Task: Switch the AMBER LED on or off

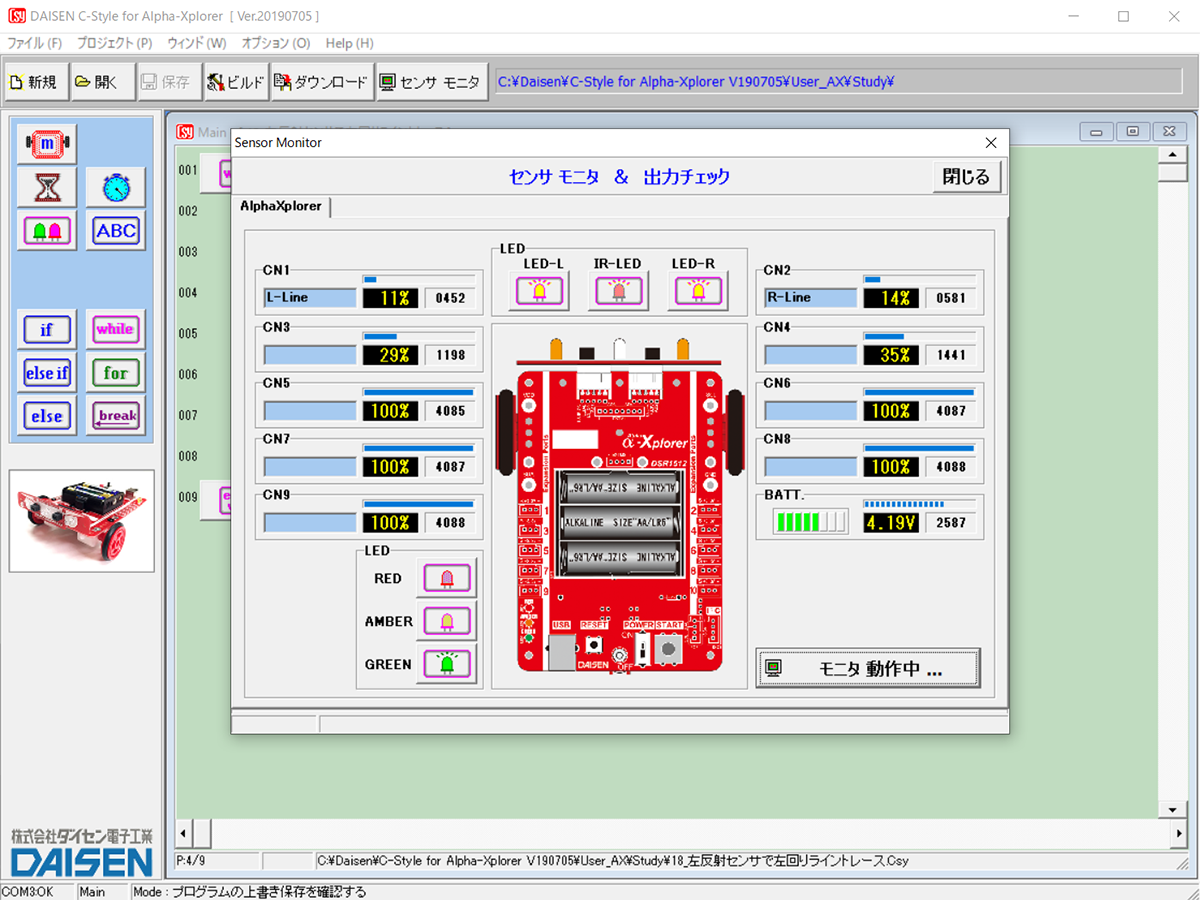Action: pos(446,621)
